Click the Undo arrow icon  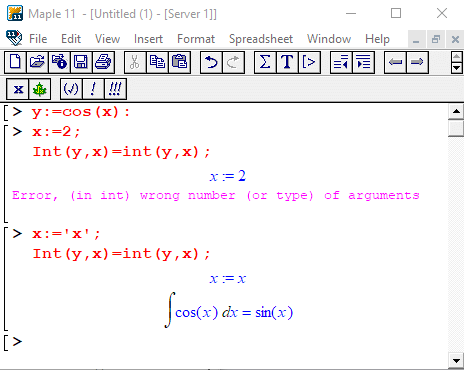point(211,62)
